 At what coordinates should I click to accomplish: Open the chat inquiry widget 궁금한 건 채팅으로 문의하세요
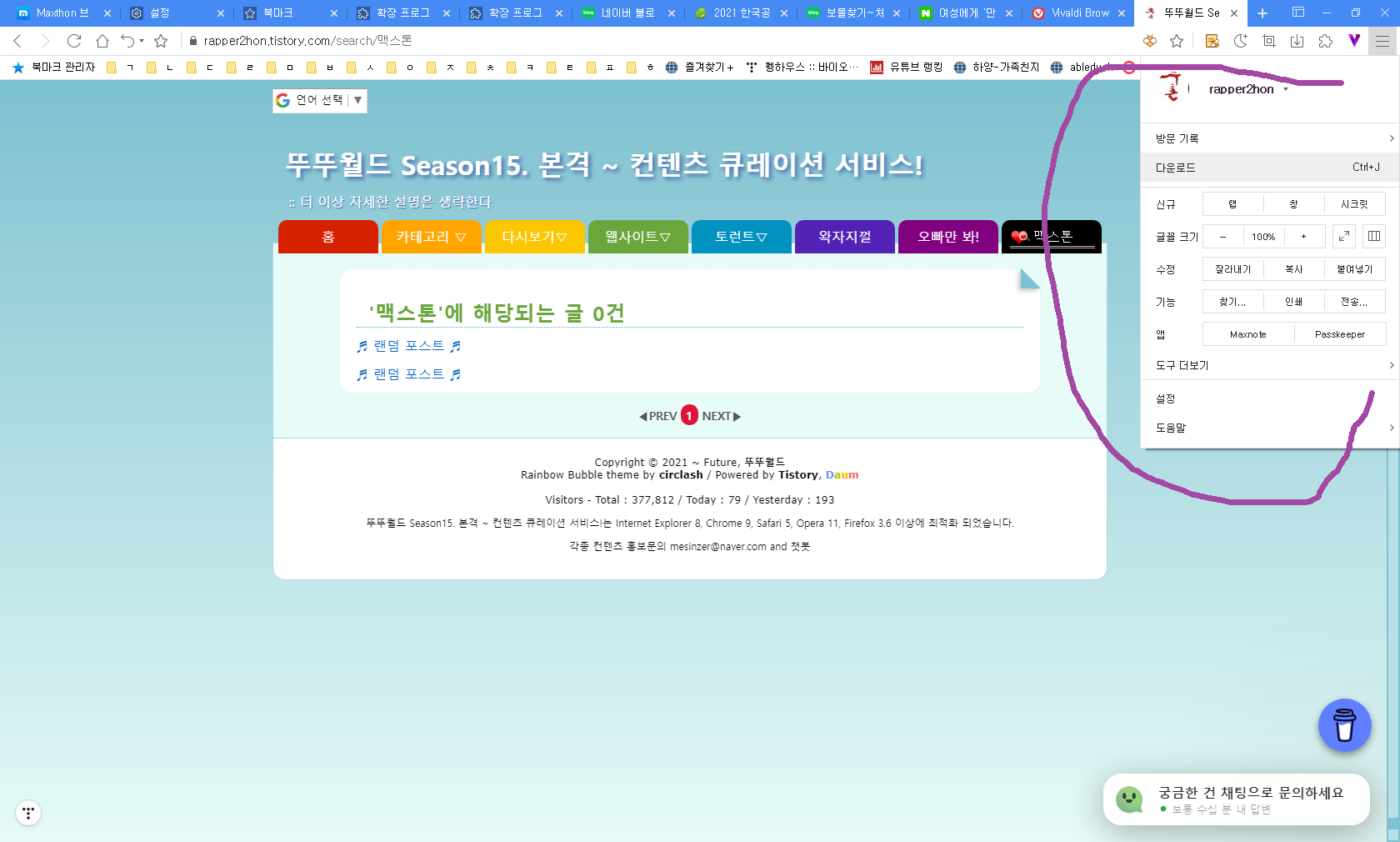coord(1237,799)
